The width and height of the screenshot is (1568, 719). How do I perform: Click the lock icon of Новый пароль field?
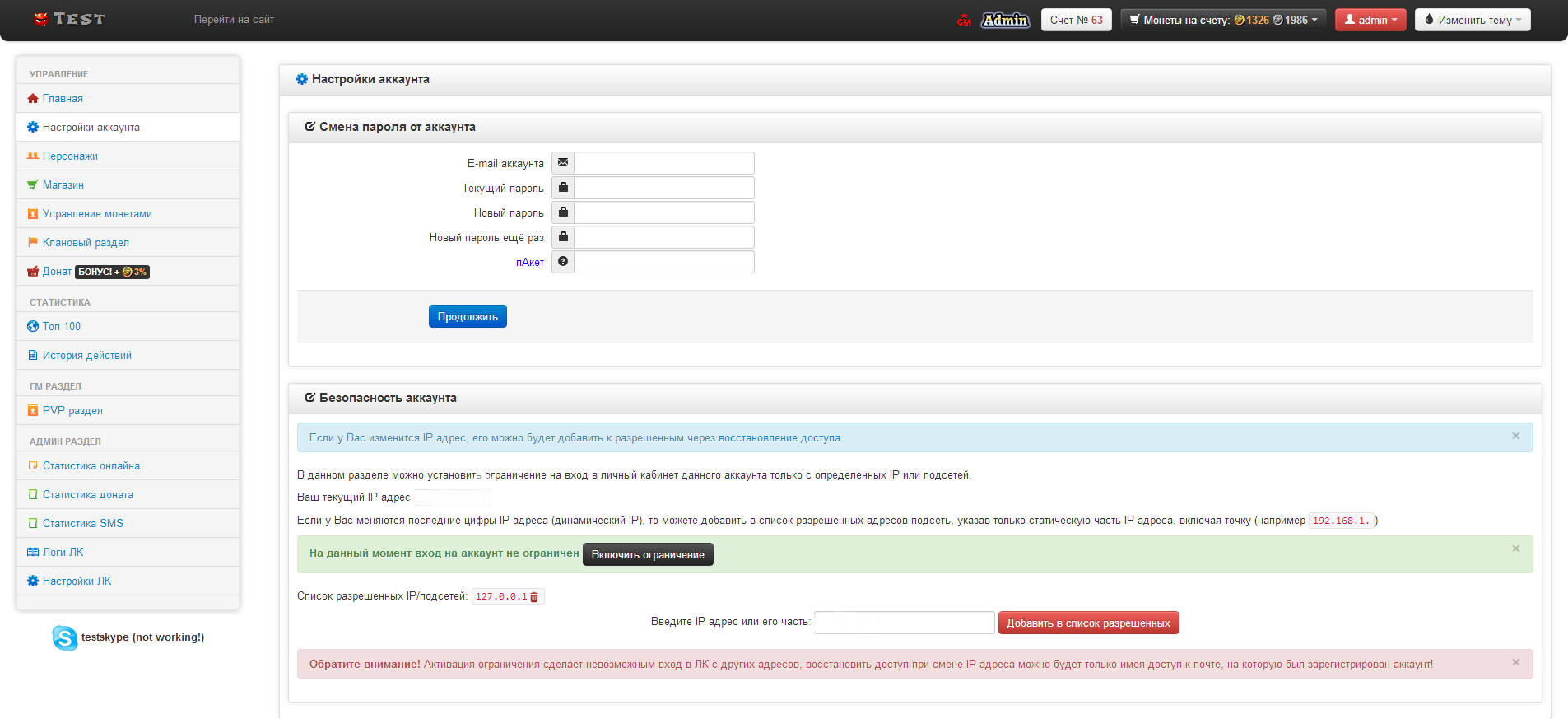563,212
